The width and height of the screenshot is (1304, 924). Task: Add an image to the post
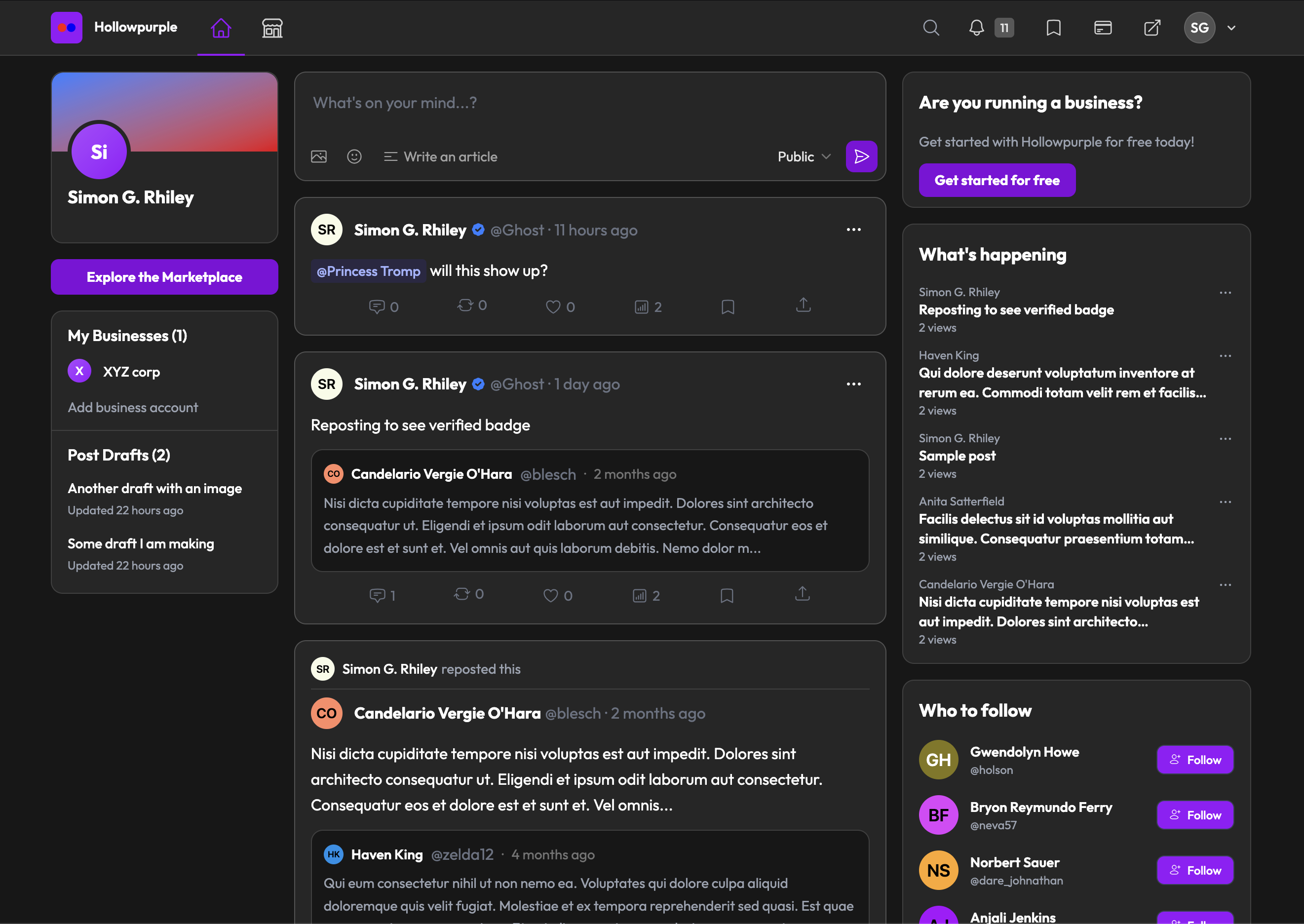pyautogui.click(x=319, y=156)
